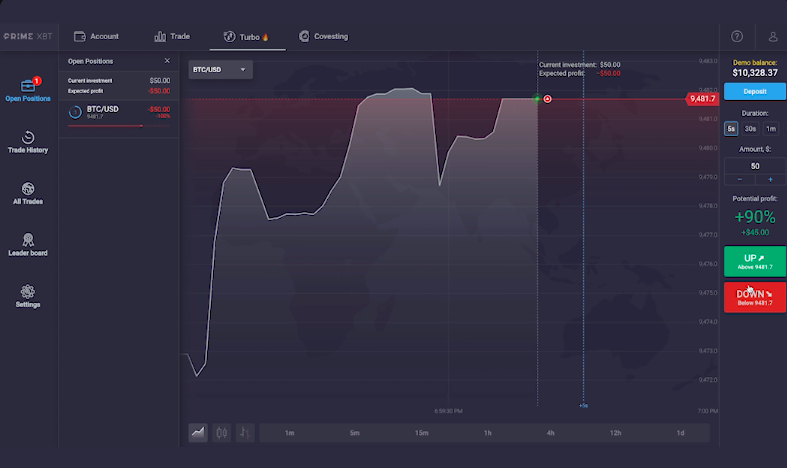Image resolution: width=787 pixels, height=468 pixels.
Task: Click the Turbo flame icon
Action: [266, 37]
